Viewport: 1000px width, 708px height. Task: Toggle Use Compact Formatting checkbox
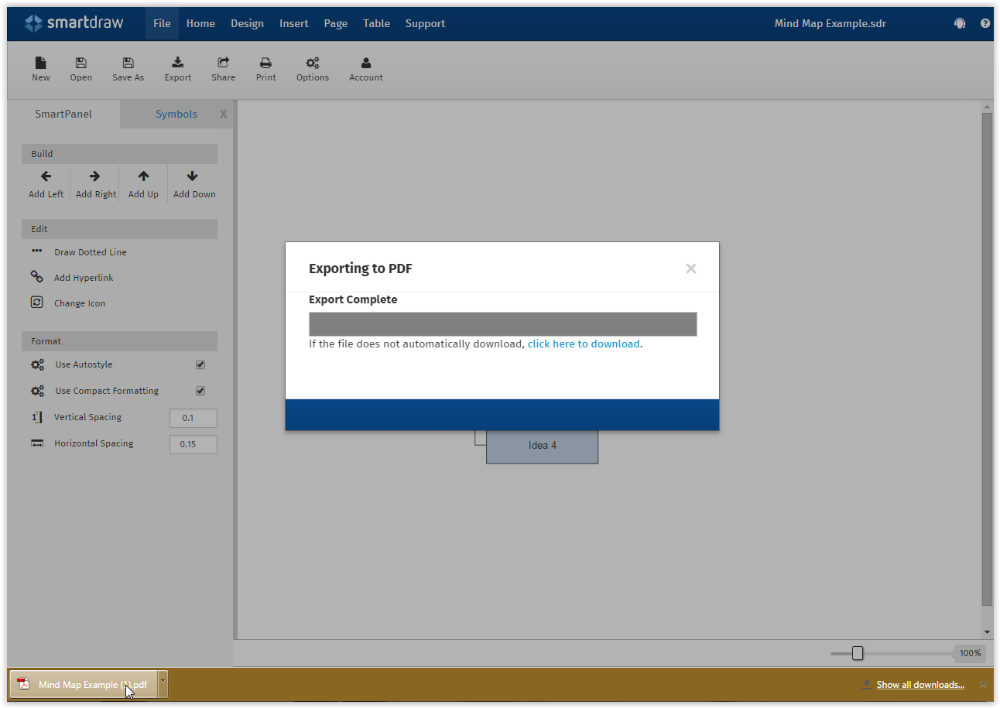coord(200,391)
